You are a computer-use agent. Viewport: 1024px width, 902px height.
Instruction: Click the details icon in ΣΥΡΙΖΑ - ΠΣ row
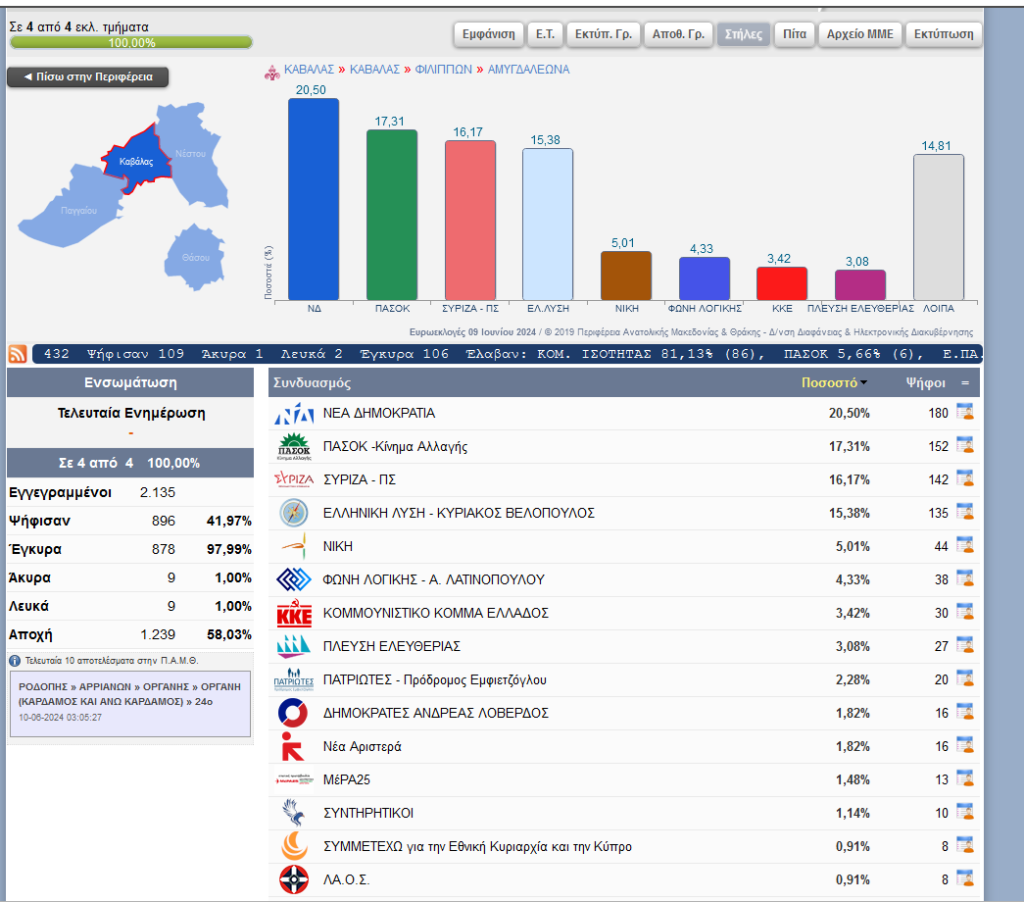965,480
